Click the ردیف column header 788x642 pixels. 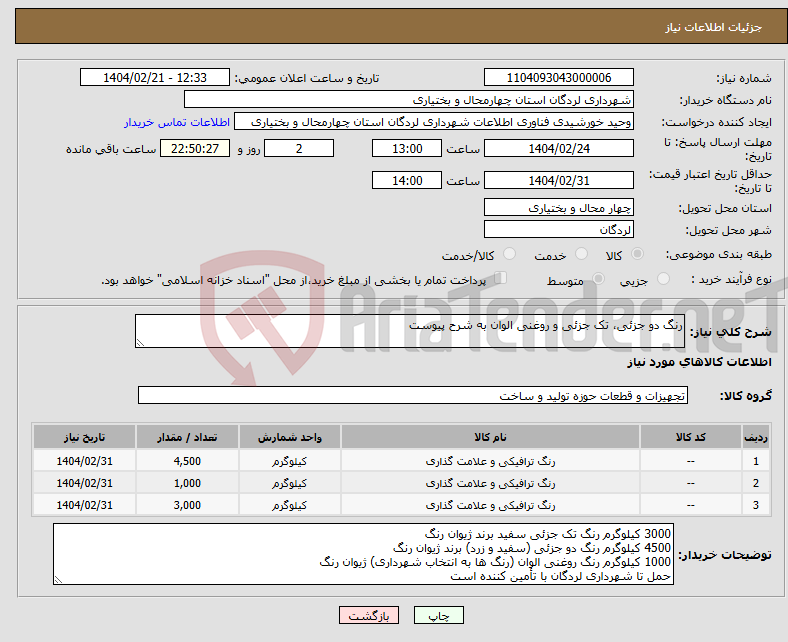pyautogui.click(x=755, y=437)
